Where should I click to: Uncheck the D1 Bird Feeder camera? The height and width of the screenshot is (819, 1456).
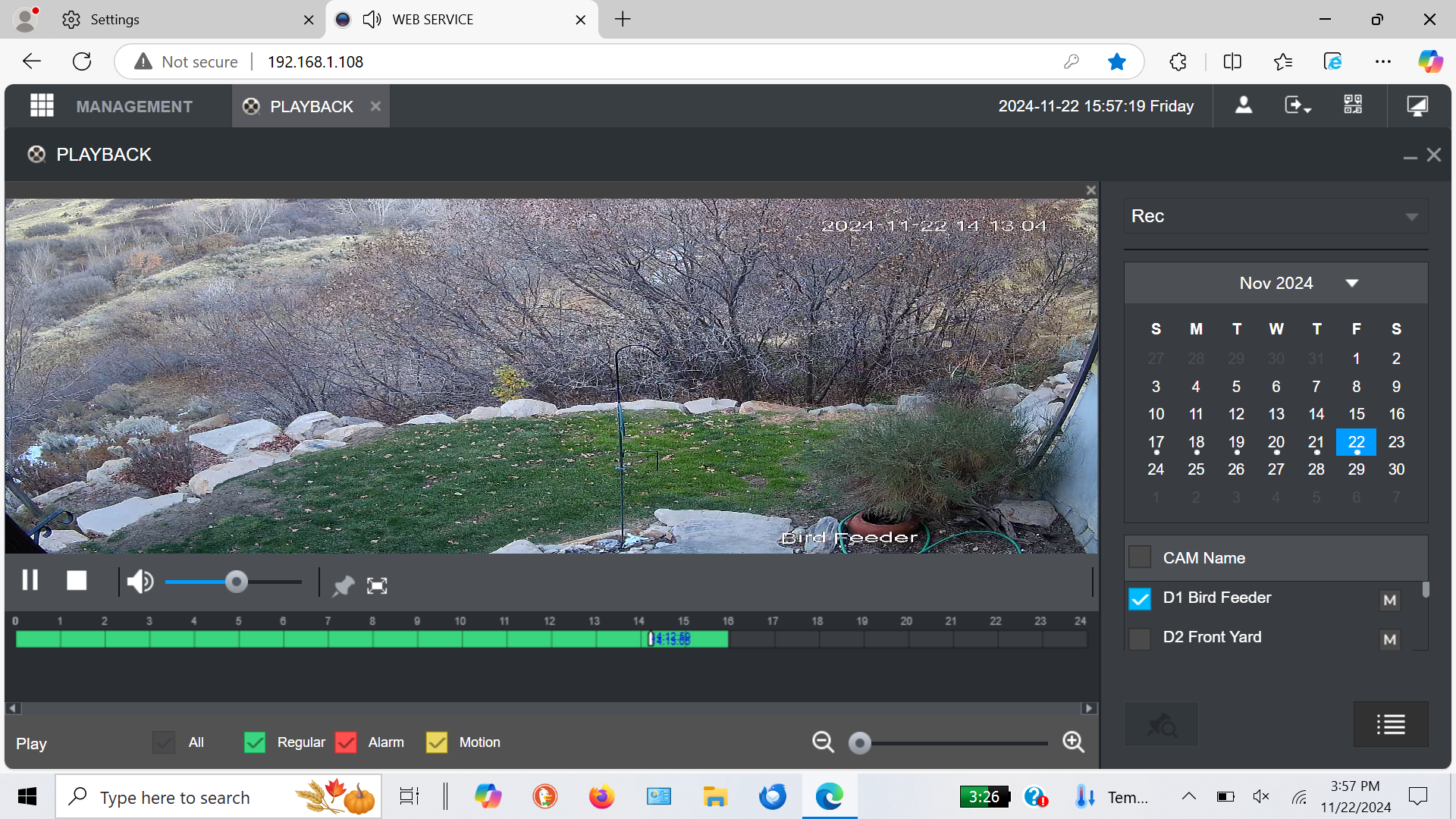click(1140, 599)
